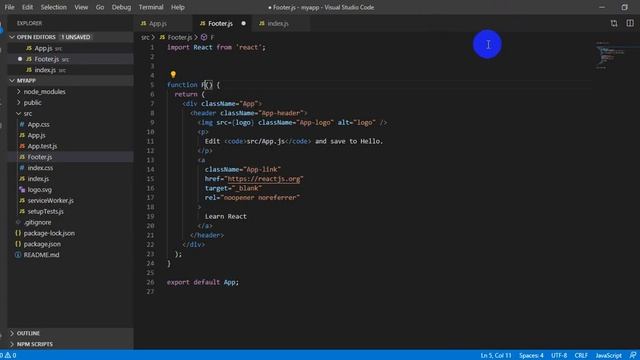Click the Footer.js breadcrumb segment
The width and height of the screenshot is (640, 360).
[180, 38]
